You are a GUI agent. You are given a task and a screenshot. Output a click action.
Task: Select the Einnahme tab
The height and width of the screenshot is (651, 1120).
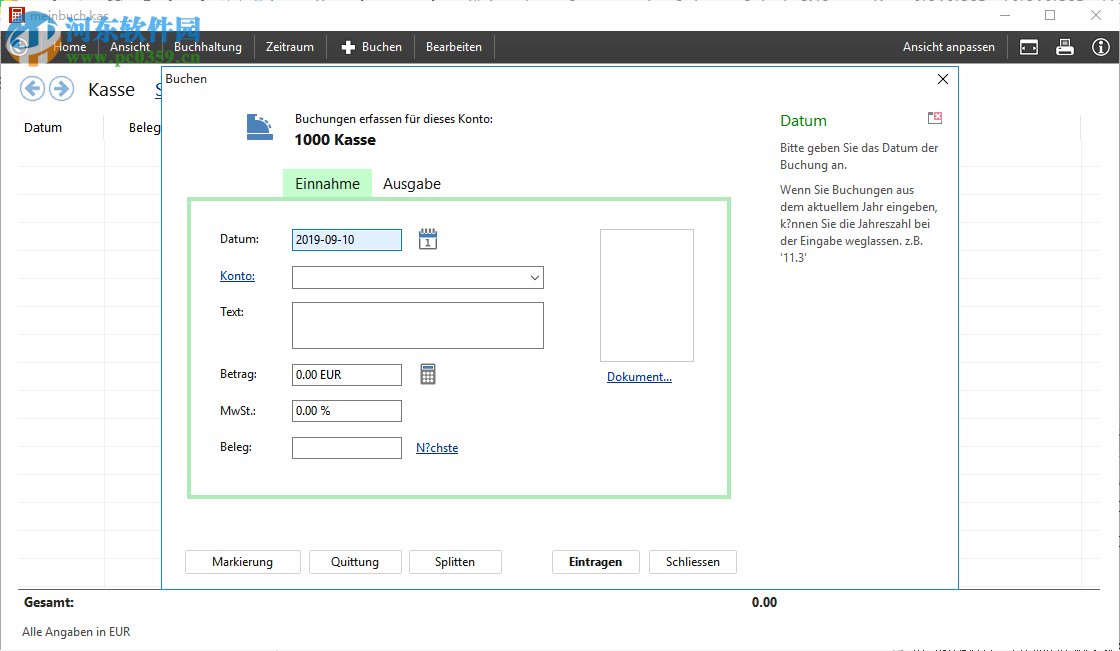pyautogui.click(x=327, y=184)
